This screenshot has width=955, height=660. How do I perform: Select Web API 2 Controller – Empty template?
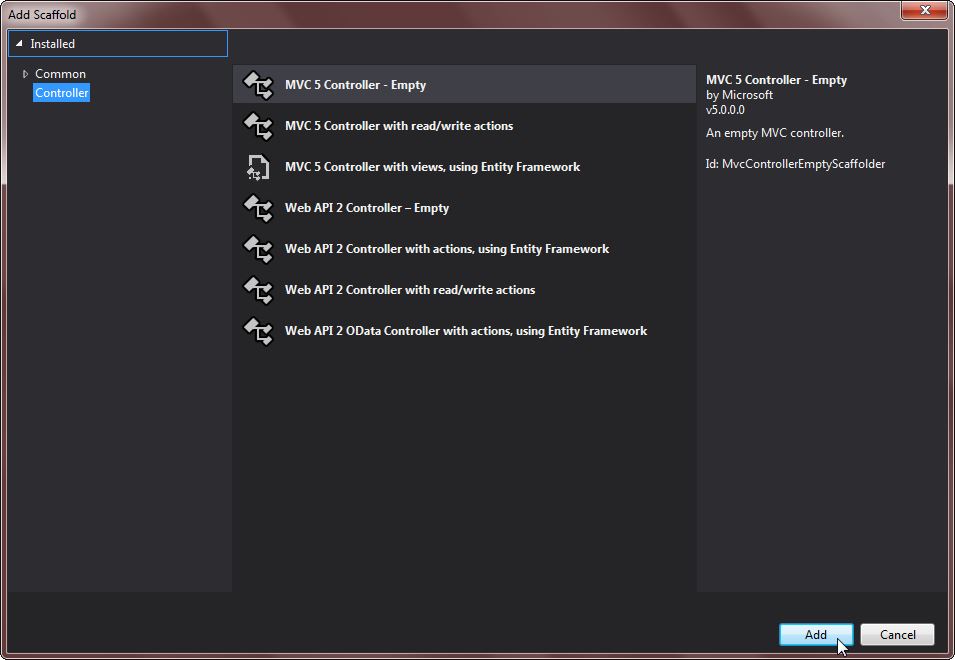point(366,208)
